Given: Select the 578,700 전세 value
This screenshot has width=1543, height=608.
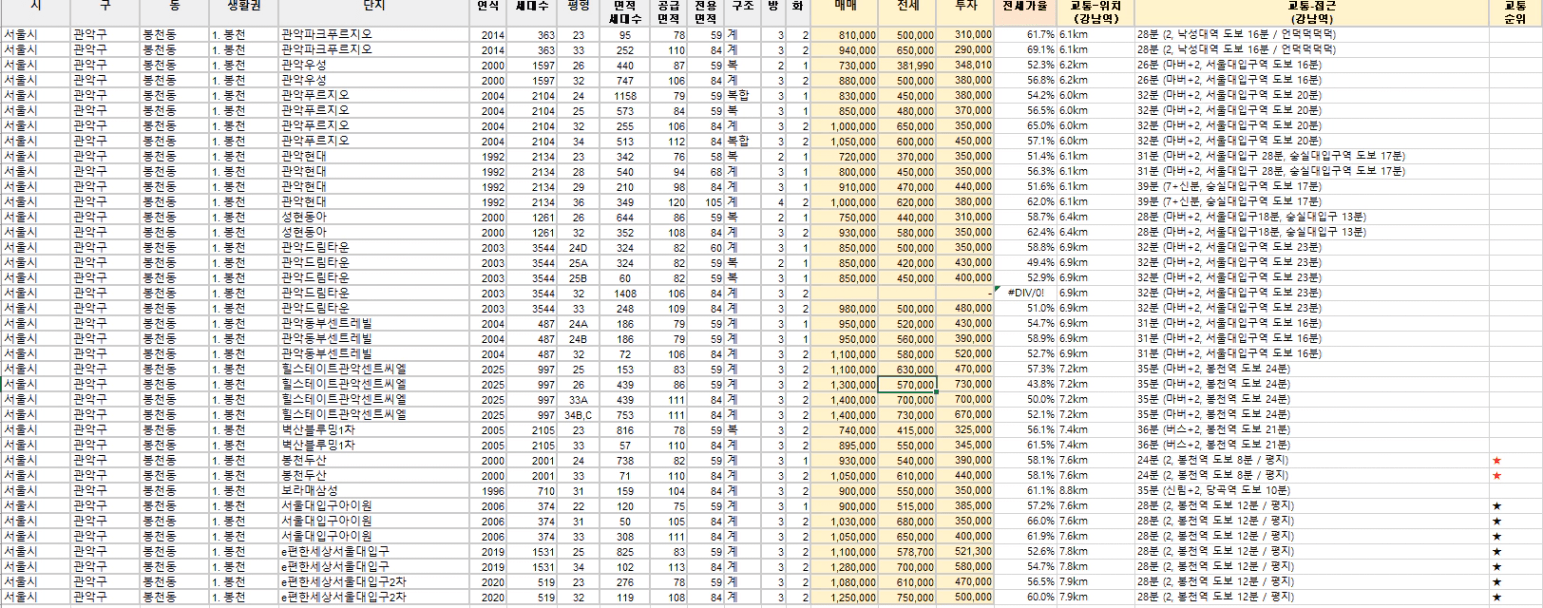Looking at the screenshot, I should click(908, 551).
